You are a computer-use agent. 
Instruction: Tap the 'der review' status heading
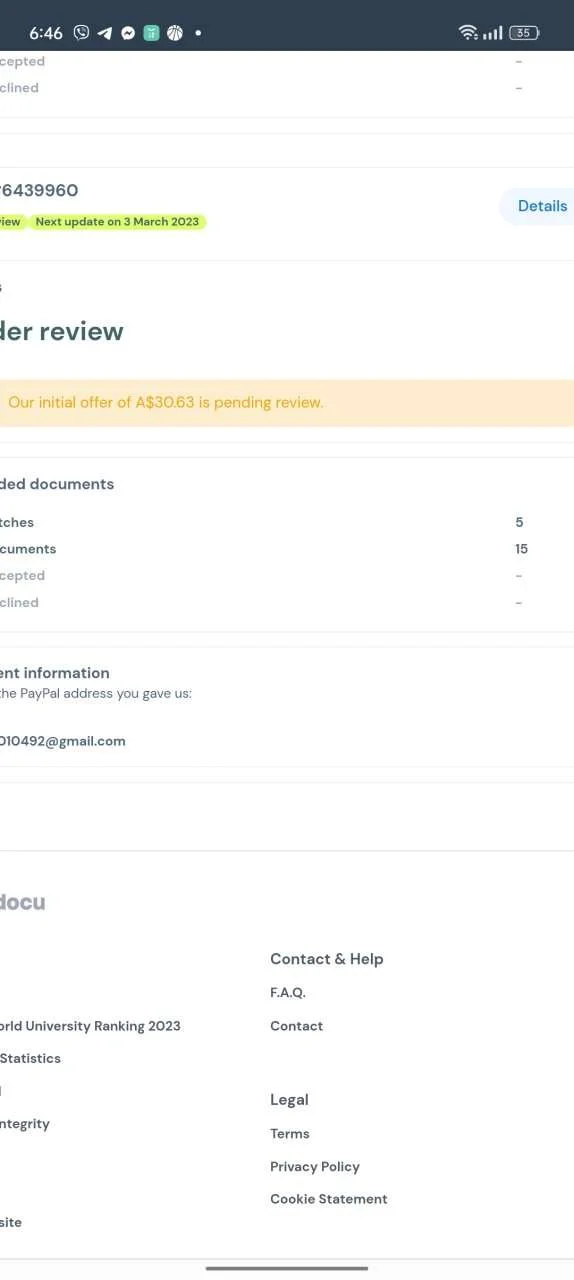tap(61, 331)
